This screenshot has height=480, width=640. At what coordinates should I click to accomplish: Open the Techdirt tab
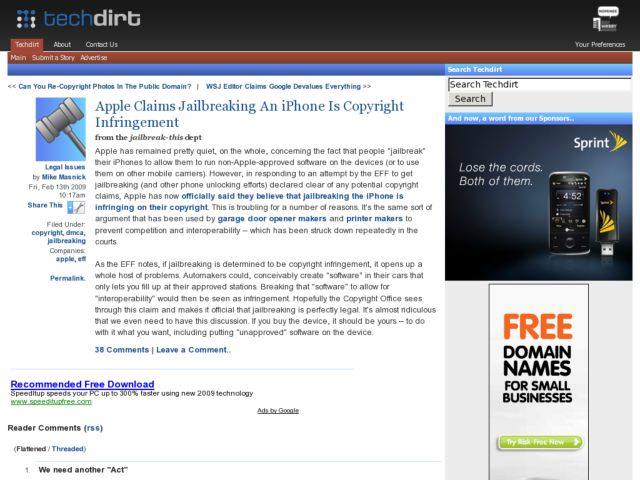tap(26, 44)
